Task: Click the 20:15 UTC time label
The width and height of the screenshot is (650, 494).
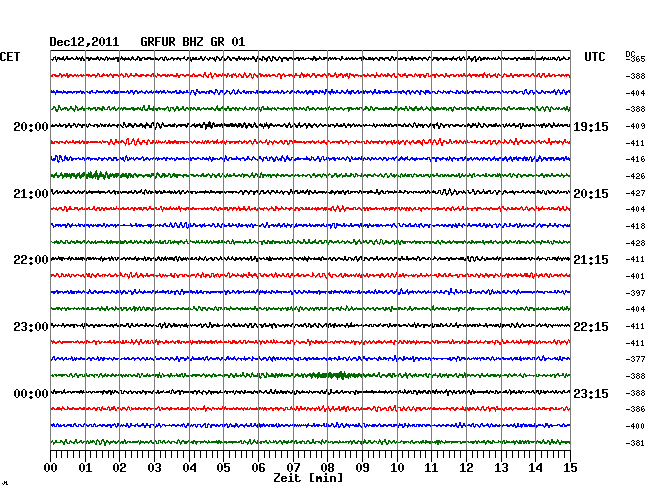Action: click(591, 194)
